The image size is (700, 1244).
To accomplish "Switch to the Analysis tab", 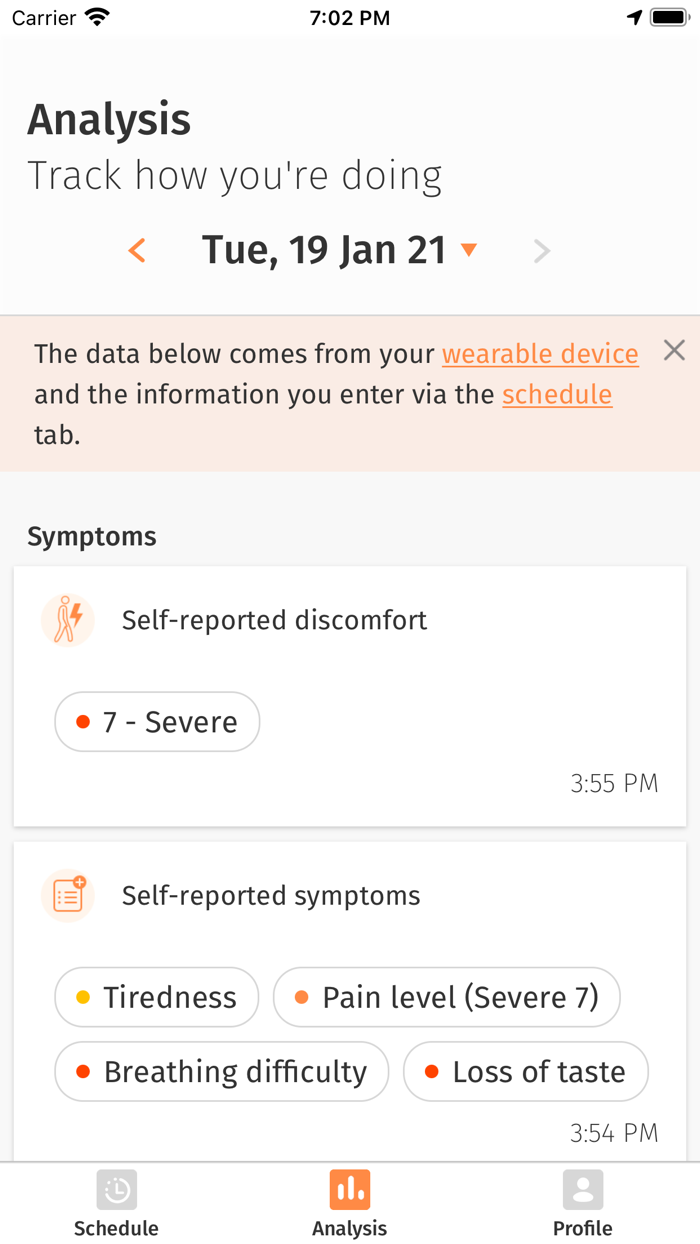I will 350,1205.
